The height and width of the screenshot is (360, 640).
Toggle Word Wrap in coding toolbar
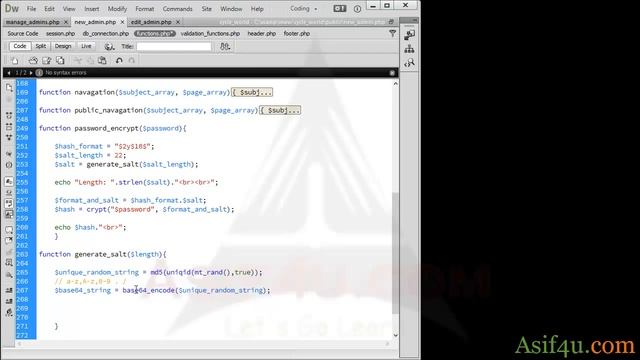pos(9,203)
